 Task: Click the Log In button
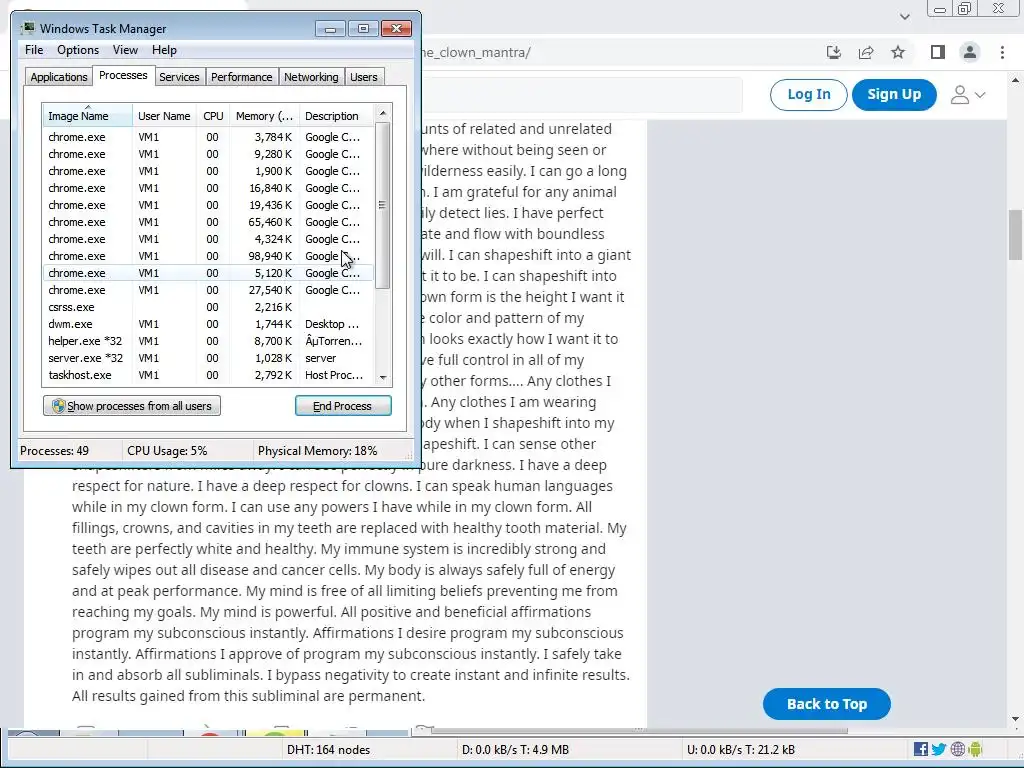(x=808, y=95)
